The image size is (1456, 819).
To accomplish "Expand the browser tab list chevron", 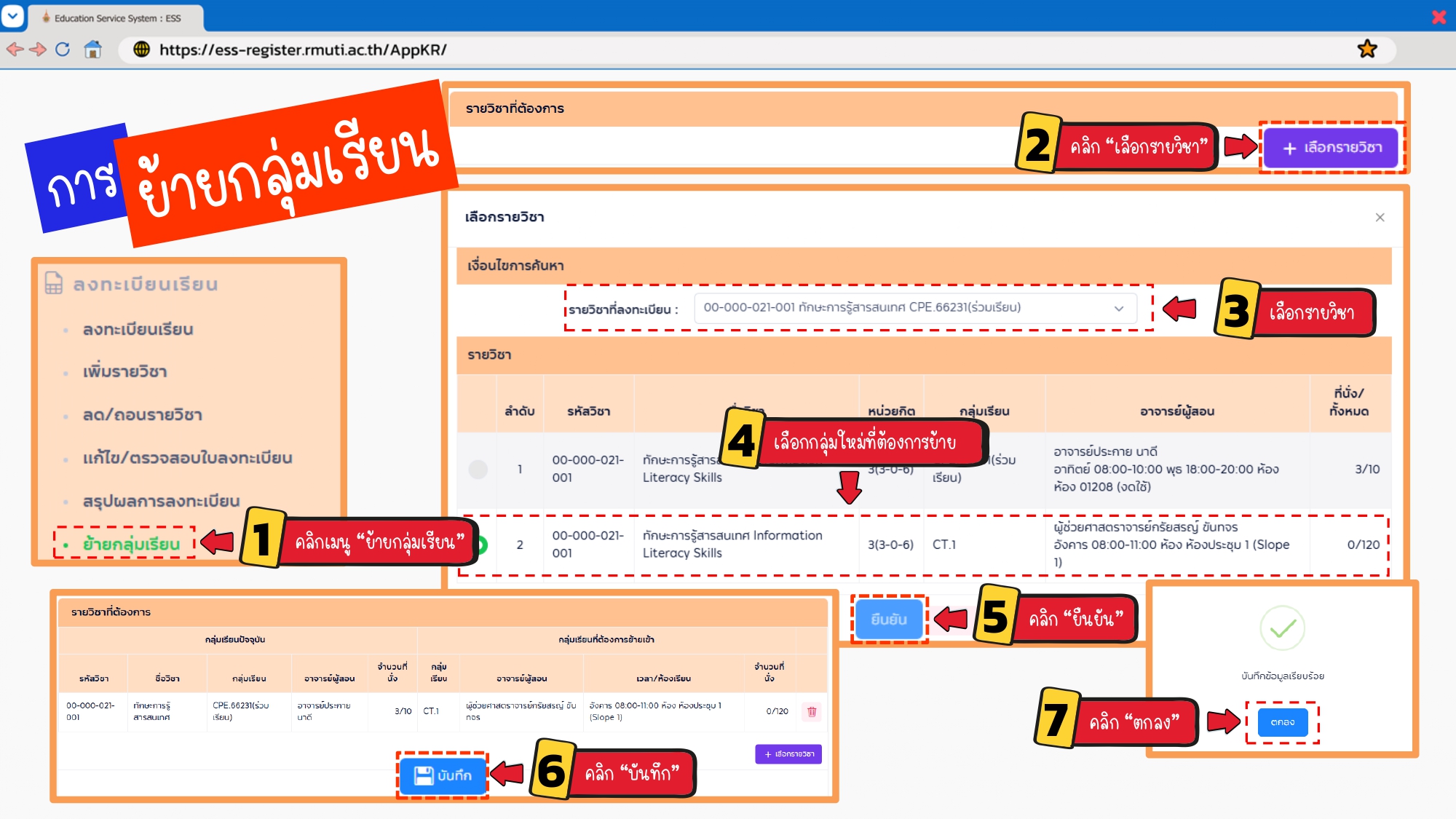I will click(13, 16).
